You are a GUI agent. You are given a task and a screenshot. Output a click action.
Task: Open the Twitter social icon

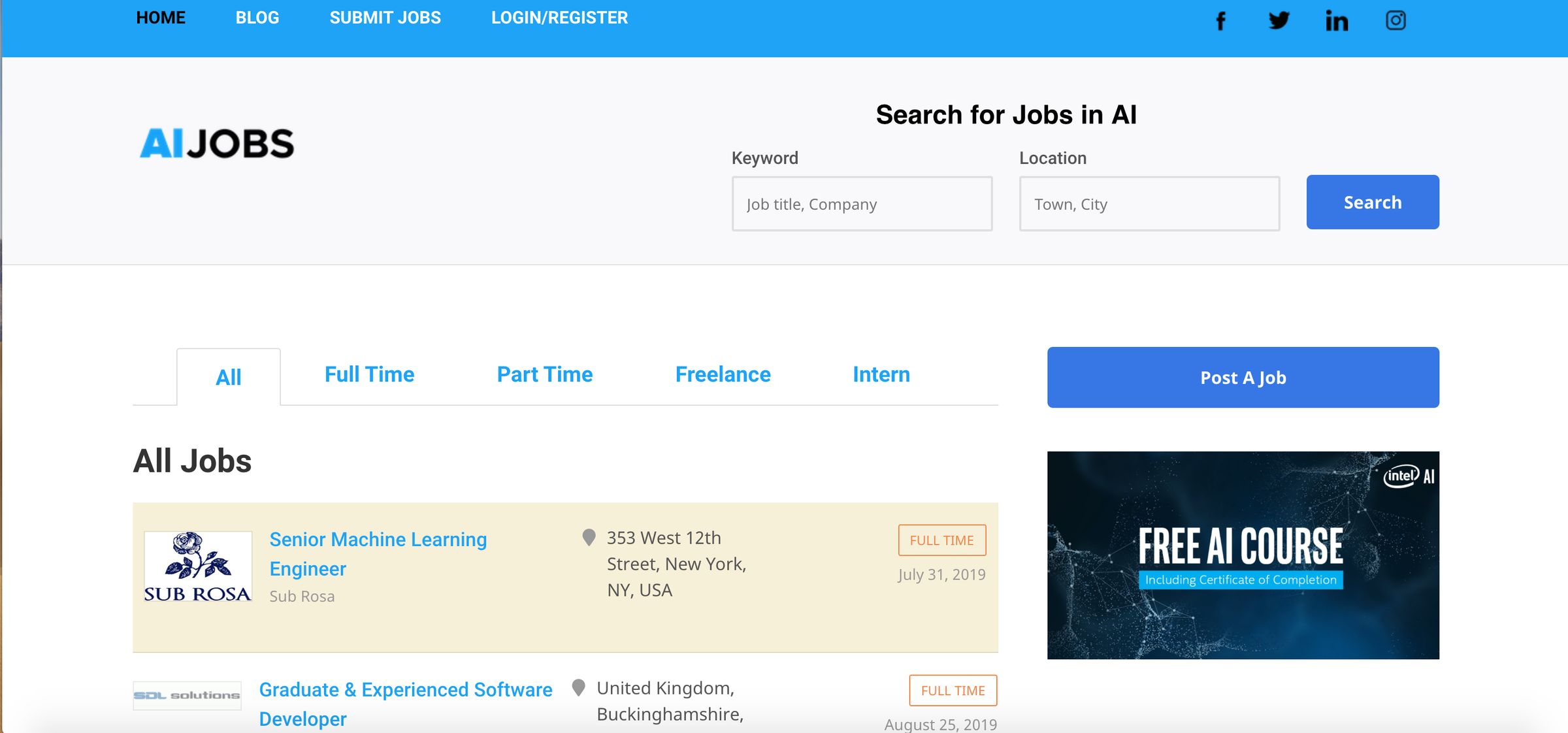click(1279, 20)
